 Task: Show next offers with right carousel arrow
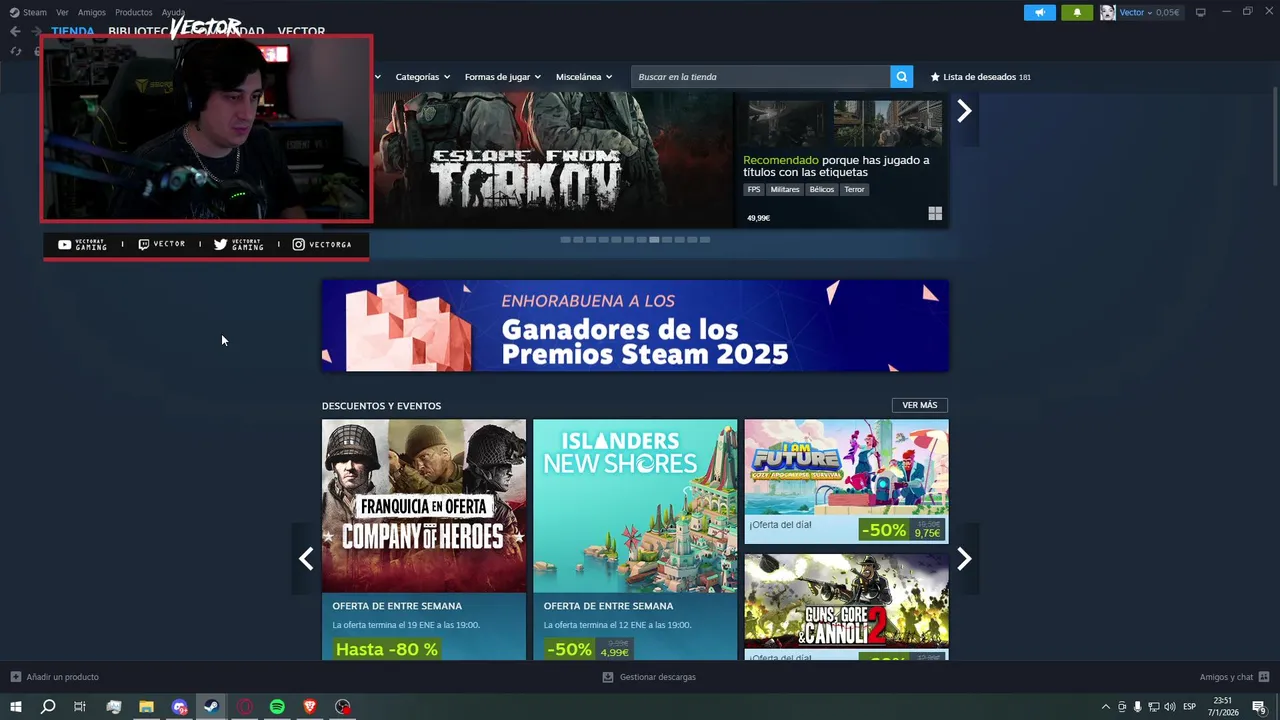pos(964,559)
